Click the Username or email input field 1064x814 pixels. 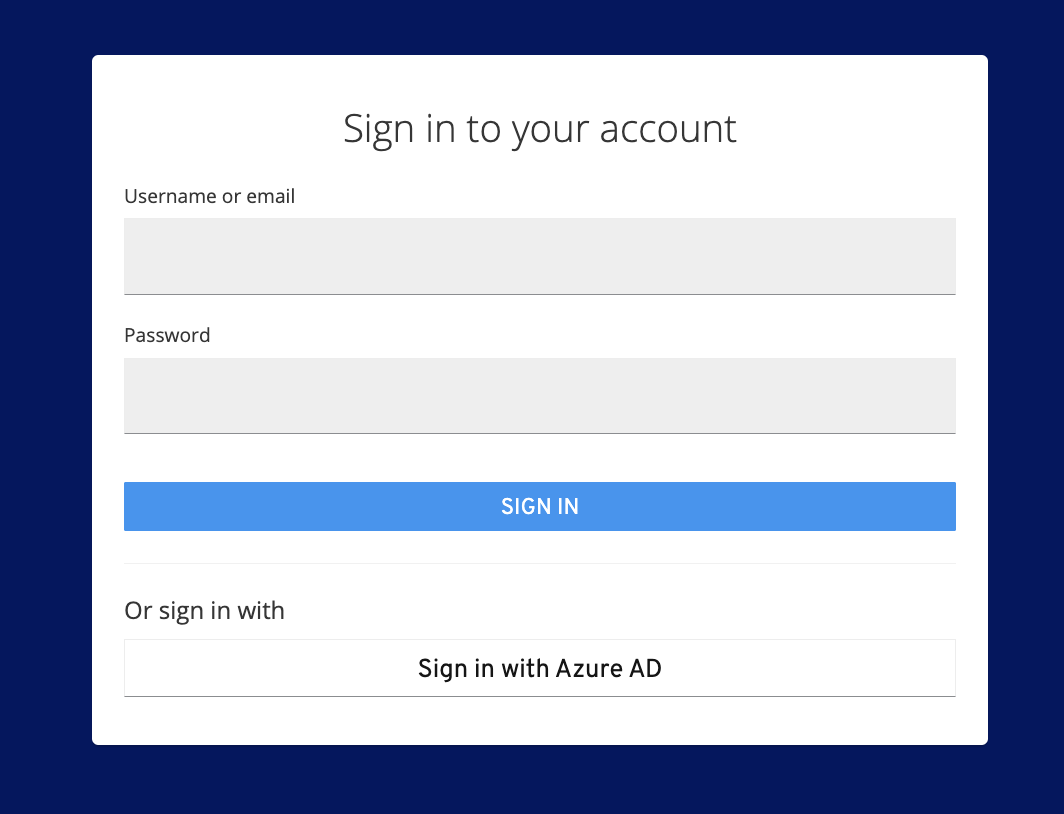pyautogui.click(x=539, y=255)
